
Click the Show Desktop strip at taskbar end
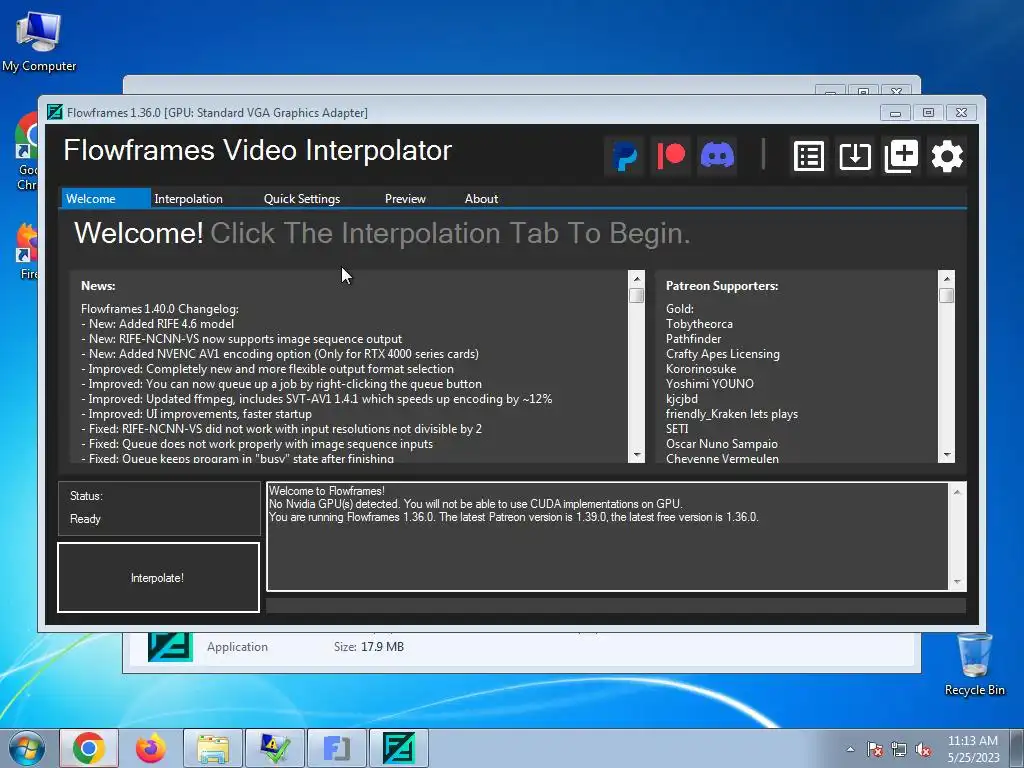[1017, 748]
